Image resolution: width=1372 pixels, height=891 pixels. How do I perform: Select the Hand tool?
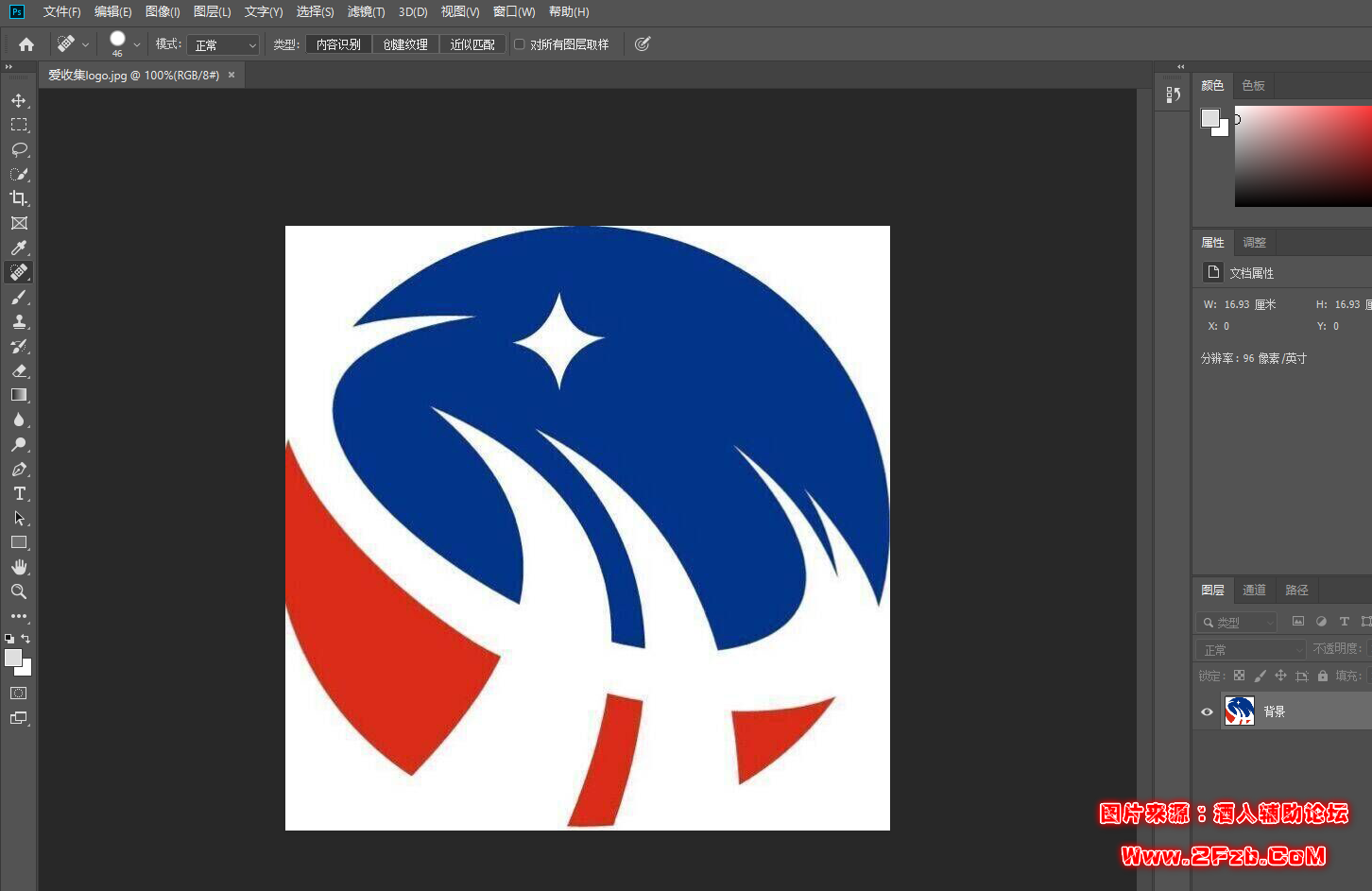19,567
